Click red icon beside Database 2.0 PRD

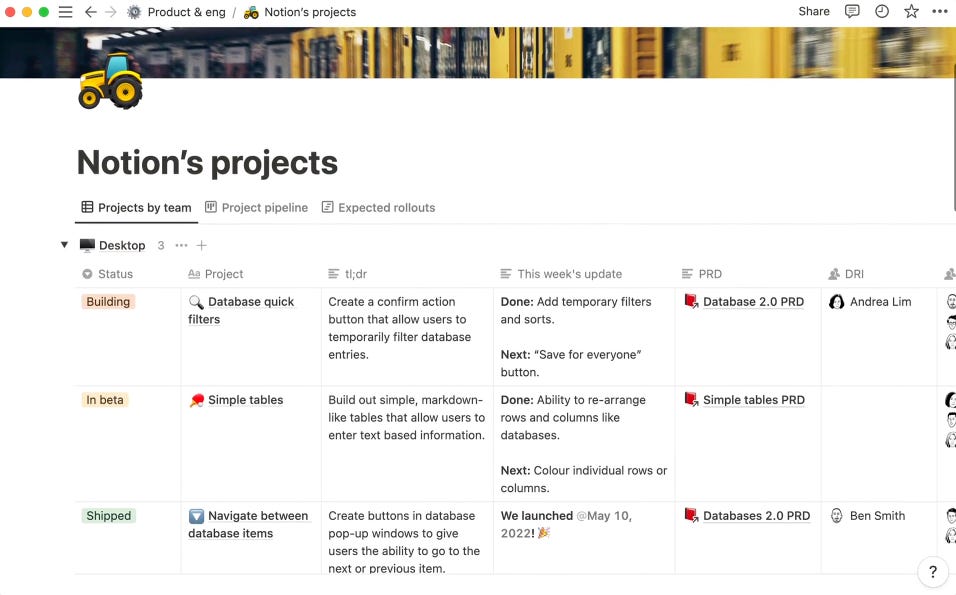pos(691,301)
